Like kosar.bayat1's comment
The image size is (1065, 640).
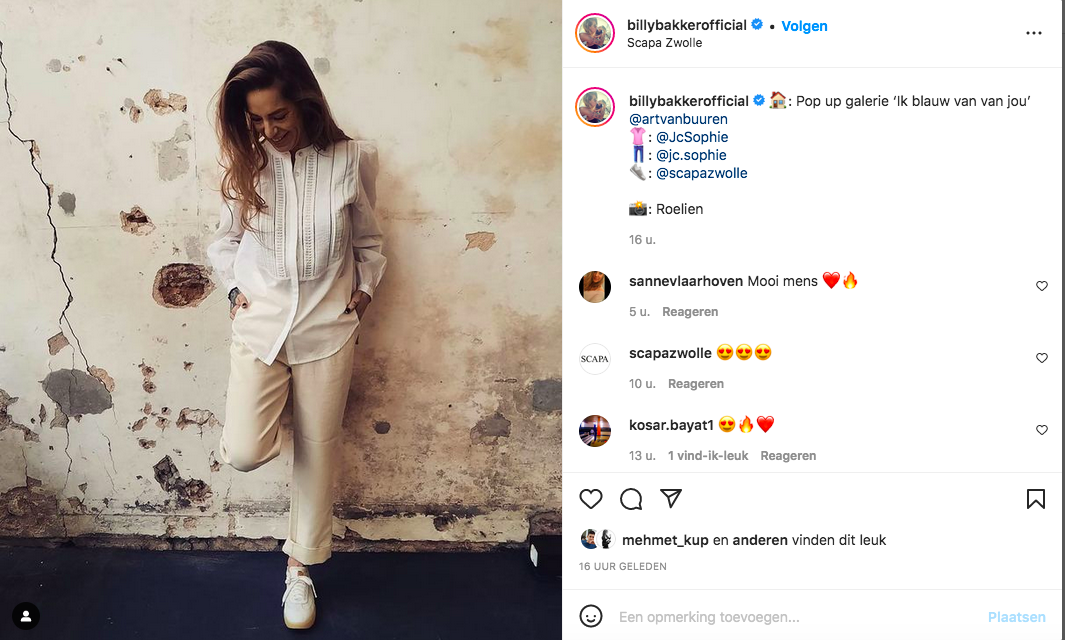(x=1042, y=430)
